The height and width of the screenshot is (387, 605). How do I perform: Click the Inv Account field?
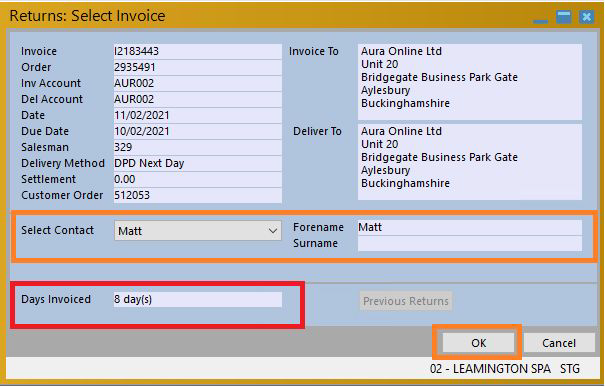pos(198,83)
